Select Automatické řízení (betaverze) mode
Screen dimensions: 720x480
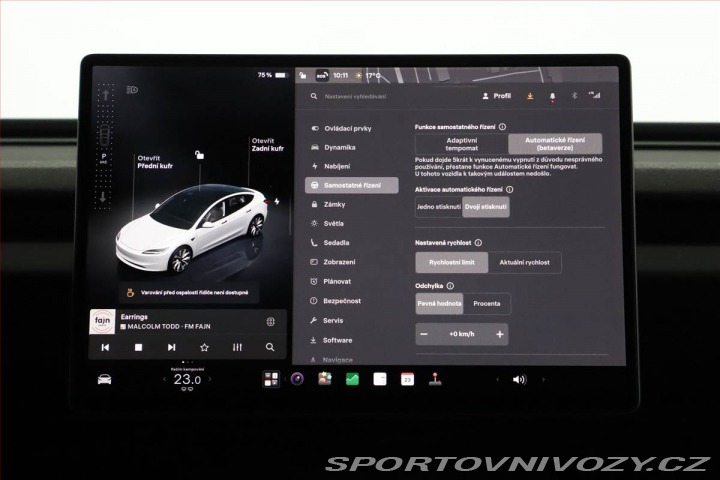[555, 144]
